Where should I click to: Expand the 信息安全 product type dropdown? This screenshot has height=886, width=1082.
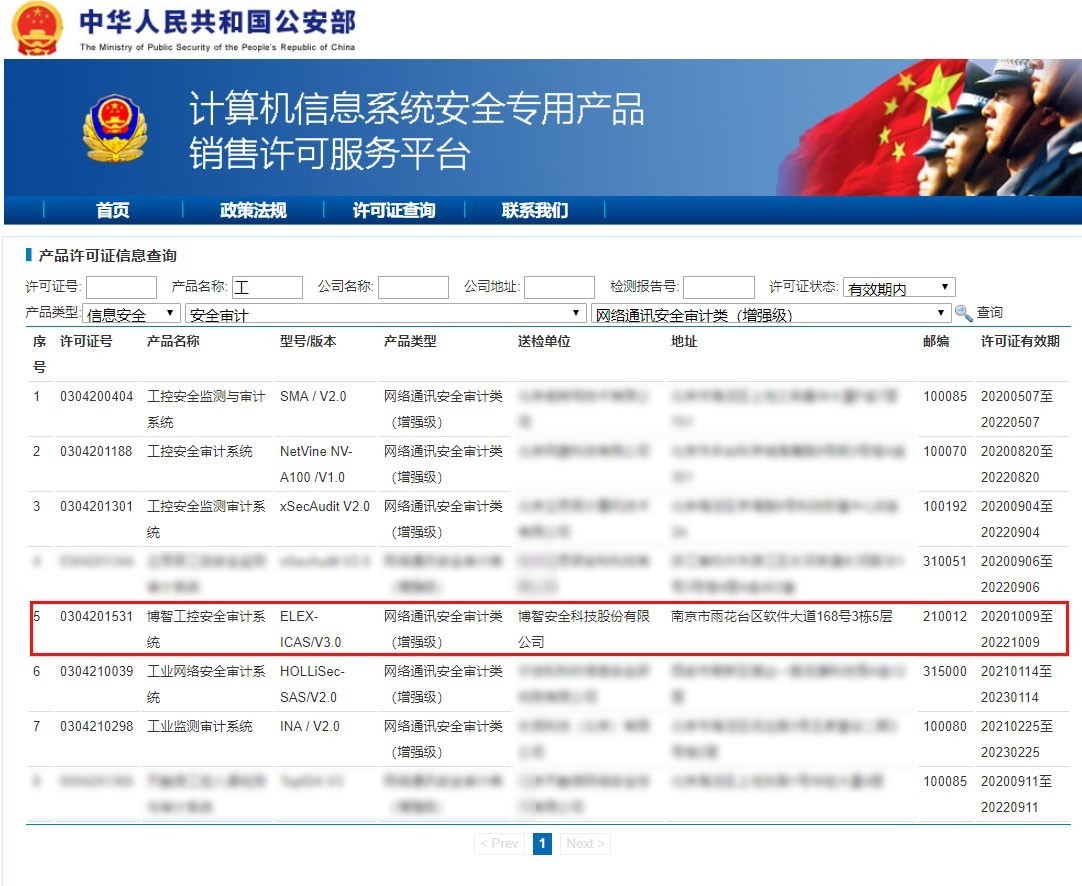[131, 314]
